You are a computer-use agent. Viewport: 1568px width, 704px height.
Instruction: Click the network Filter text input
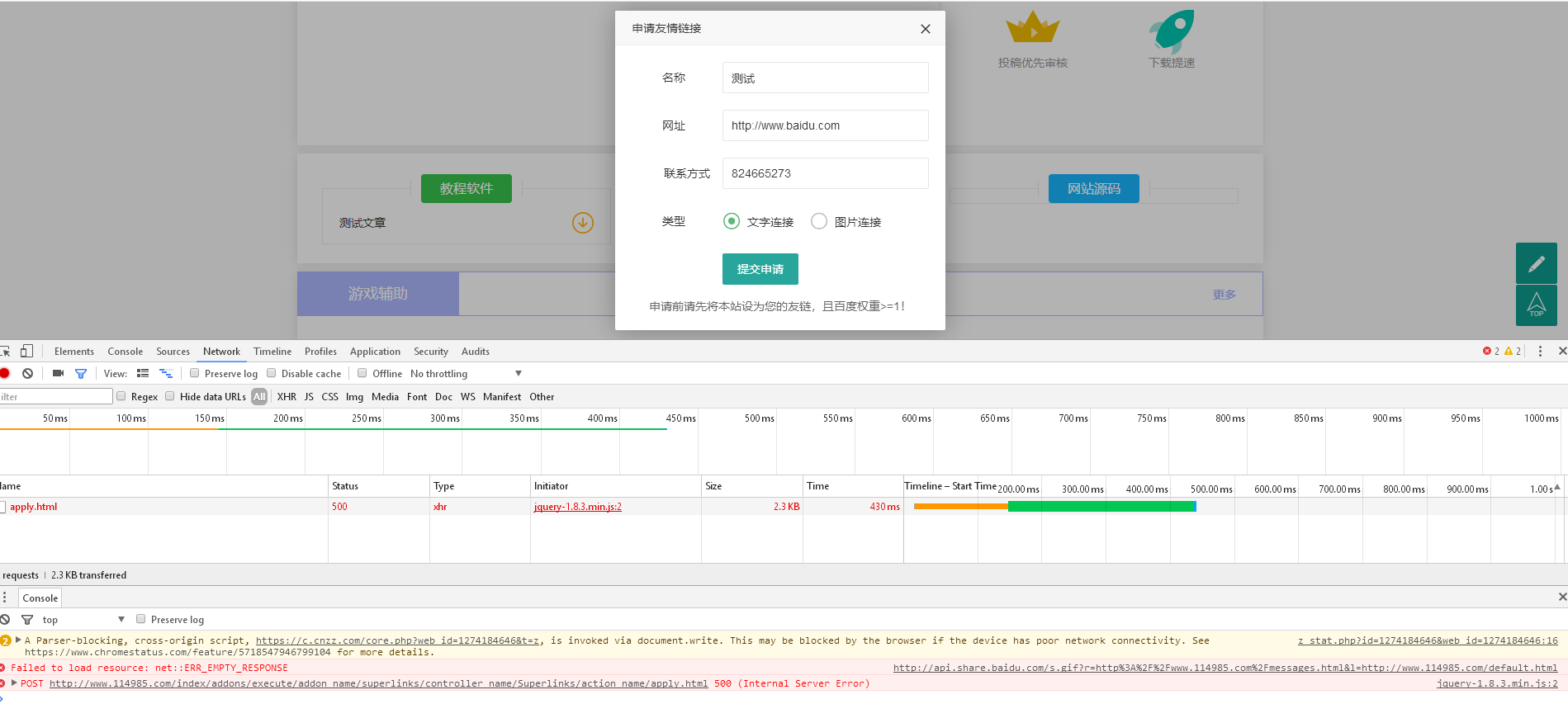point(55,396)
